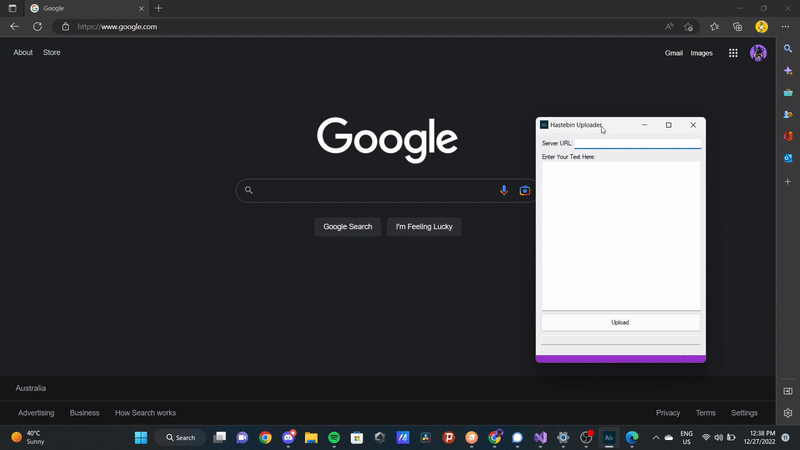Open the About link on Google page
The width and height of the screenshot is (800, 450).
(x=23, y=53)
